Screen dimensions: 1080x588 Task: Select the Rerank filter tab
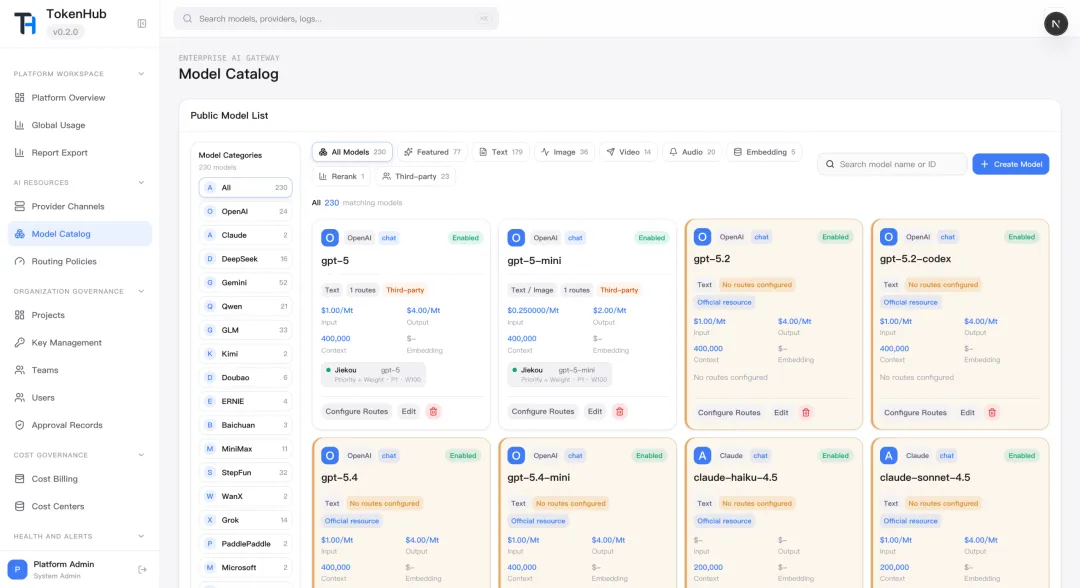pyautogui.click(x=342, y=177)
